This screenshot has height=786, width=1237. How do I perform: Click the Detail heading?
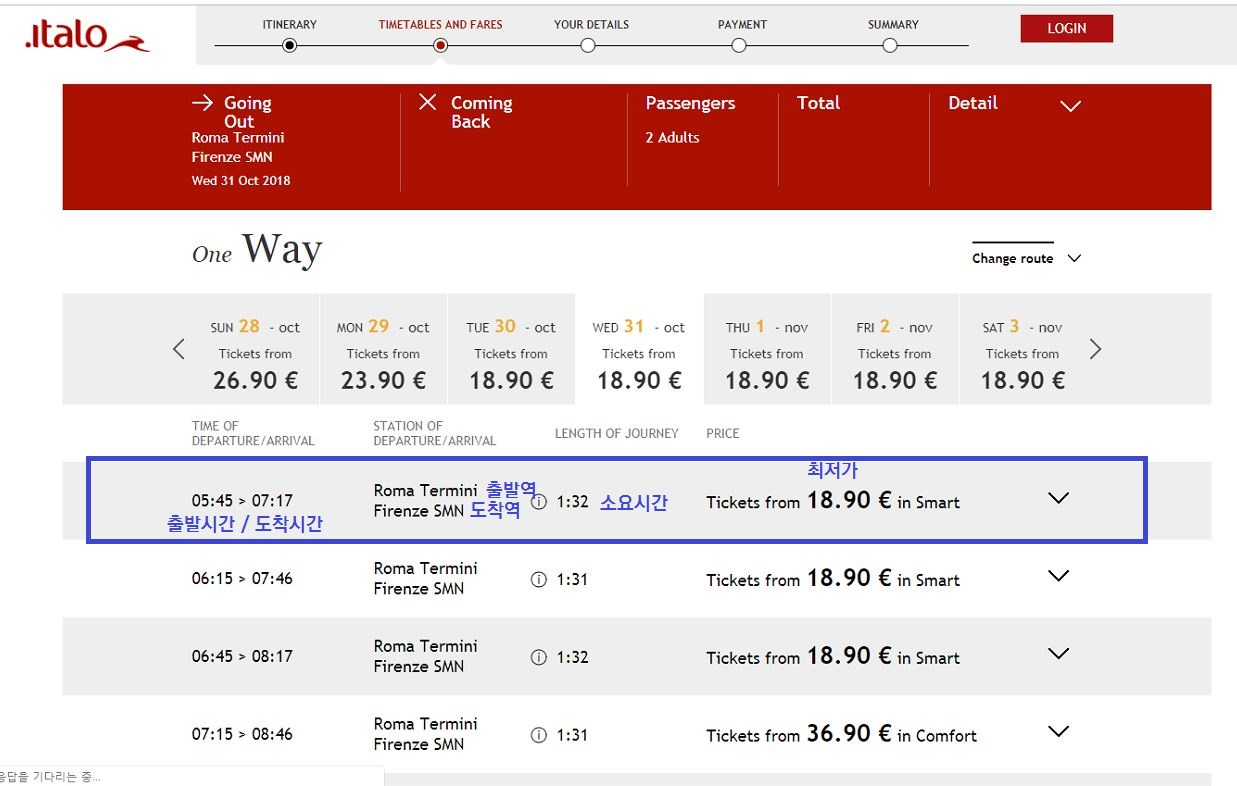coord(973,103)
